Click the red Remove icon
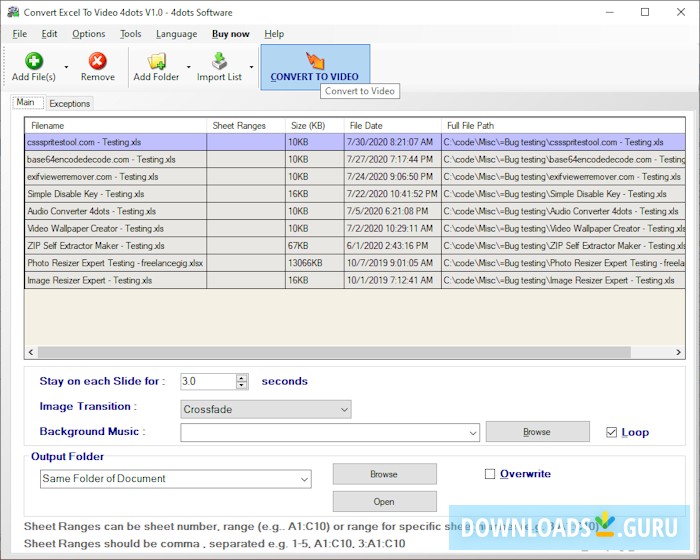Screen dimensions: 700x560 pyautogui.click(x=97, y=61)
